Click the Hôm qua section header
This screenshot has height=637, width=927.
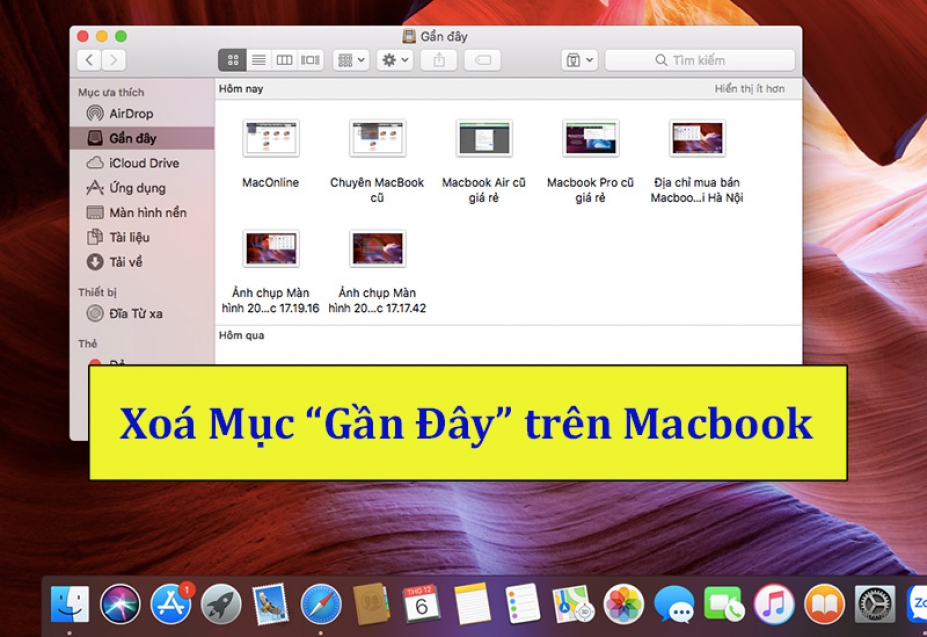pos(242,335)
